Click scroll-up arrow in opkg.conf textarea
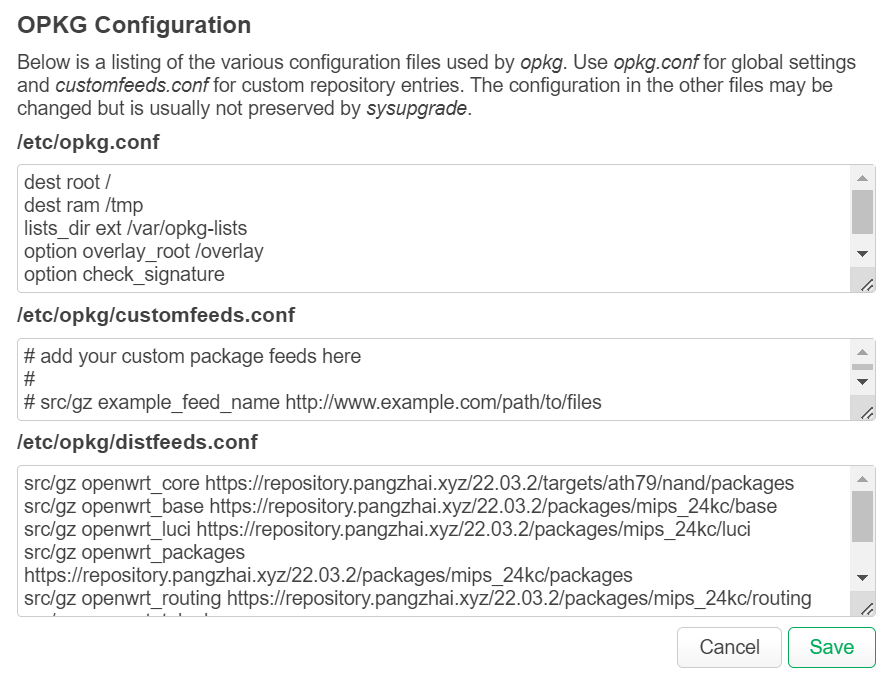The image size is (894, 676). pyautogui.click(x=862, y=178)
